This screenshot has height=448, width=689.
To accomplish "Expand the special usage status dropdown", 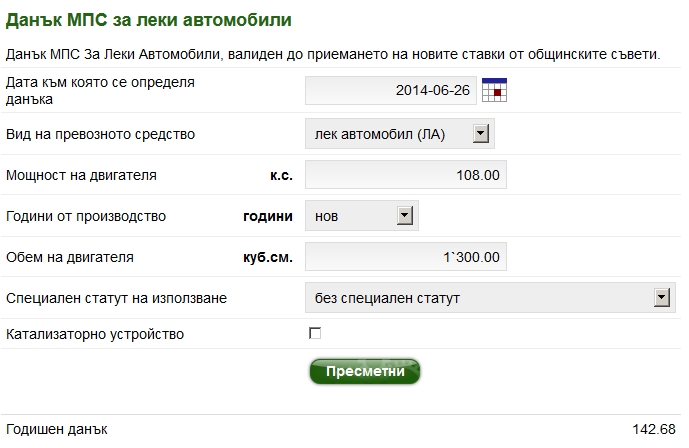I will point(660,298).
